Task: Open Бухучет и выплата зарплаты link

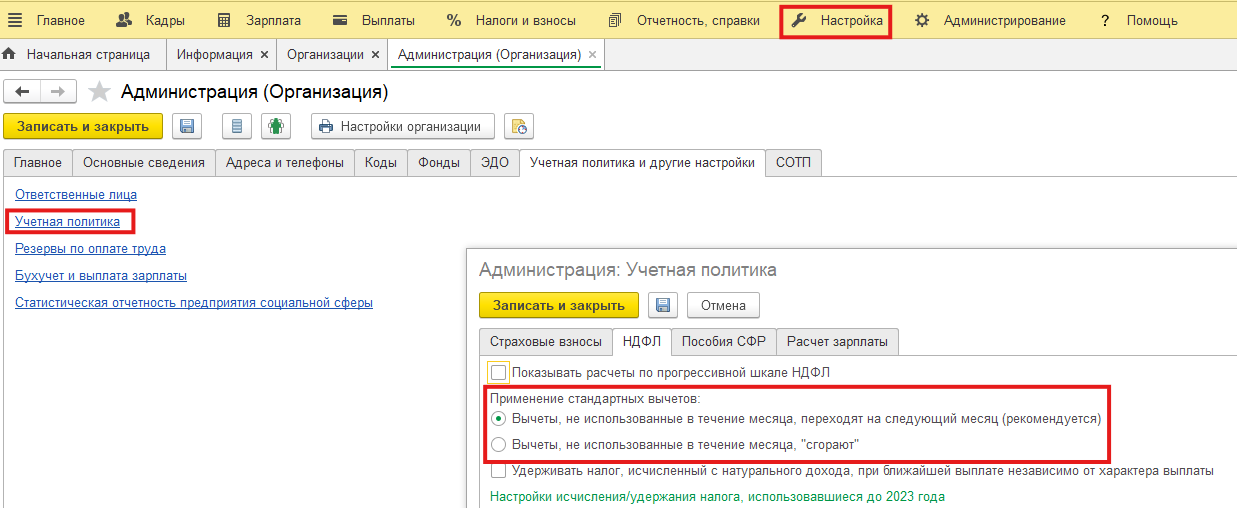Action: (x=101, y=275)
